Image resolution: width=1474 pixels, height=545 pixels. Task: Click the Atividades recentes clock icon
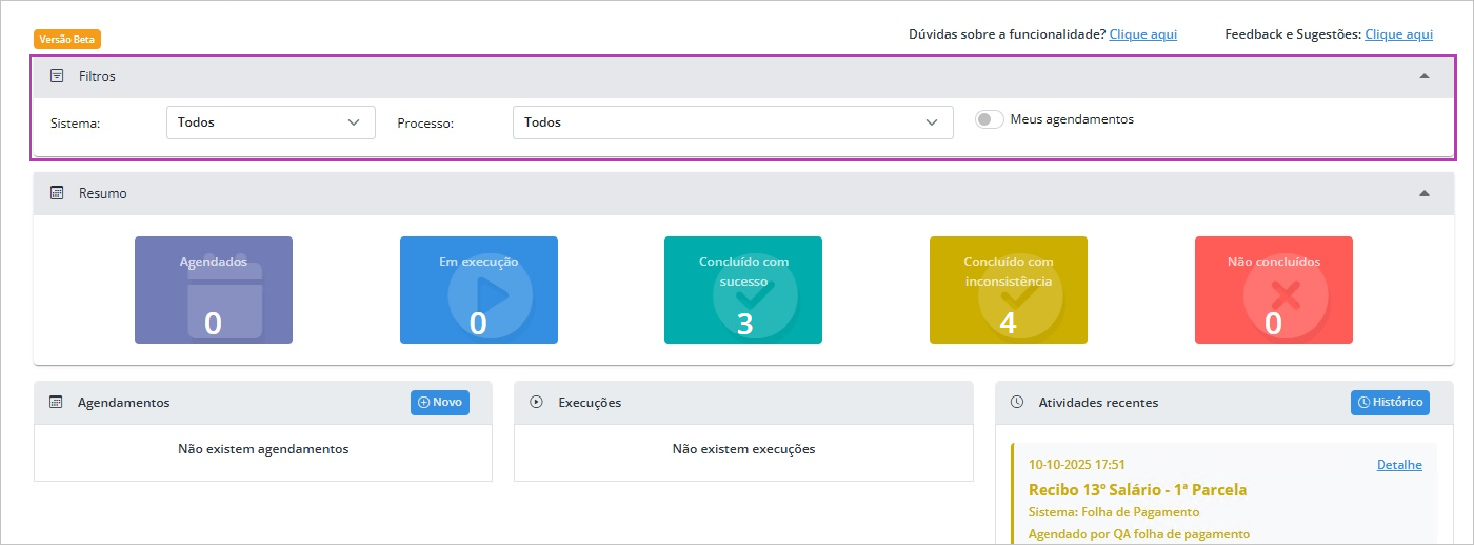(x=1017, y=402)
